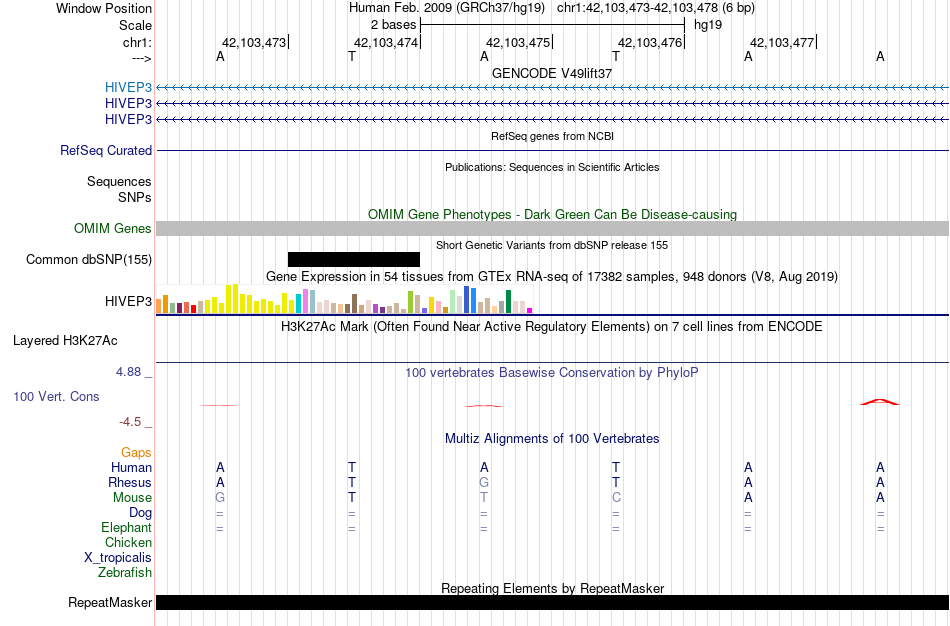The height and width of the screenshot is (626, 950).
Task: Click the OMIM Genes track label
Action: tap(112, 228)
